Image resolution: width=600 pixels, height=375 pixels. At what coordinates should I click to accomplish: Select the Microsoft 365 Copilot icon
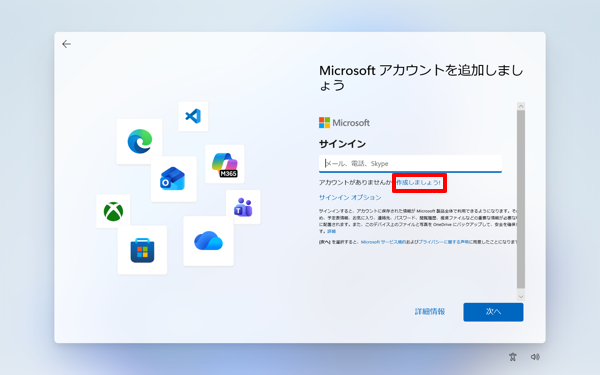(x=225, y=164)
